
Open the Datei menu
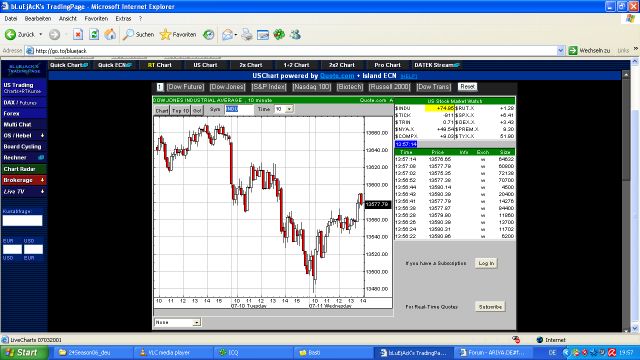pos(11,19)
